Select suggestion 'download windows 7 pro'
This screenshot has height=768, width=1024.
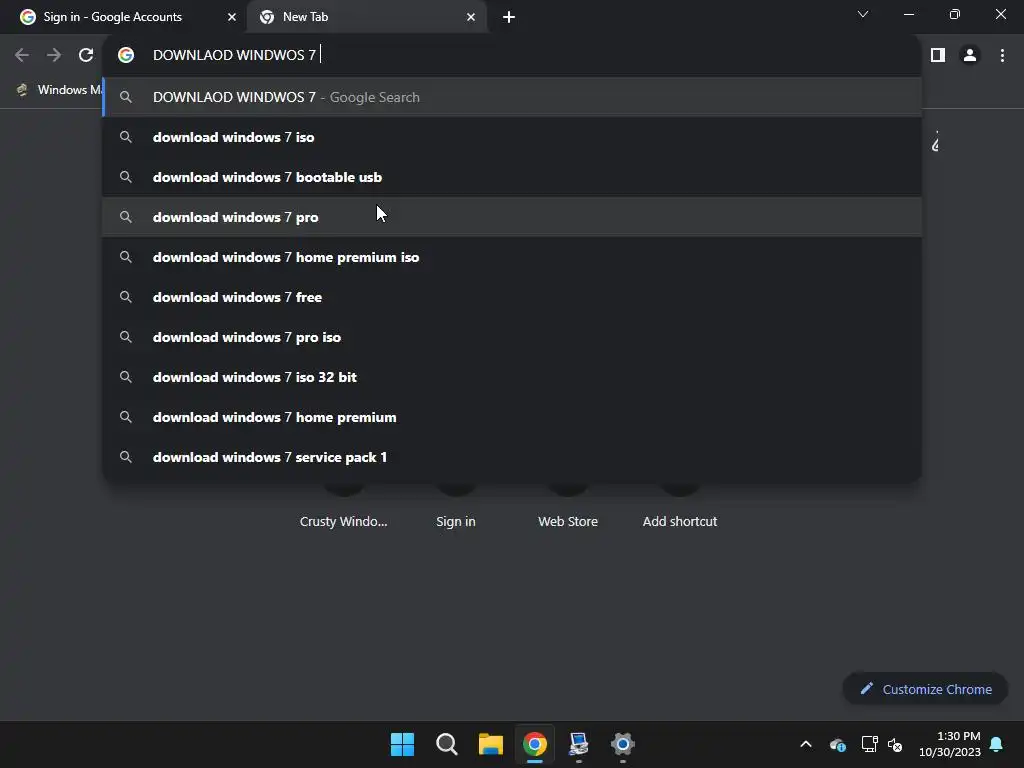coord(512,217)
